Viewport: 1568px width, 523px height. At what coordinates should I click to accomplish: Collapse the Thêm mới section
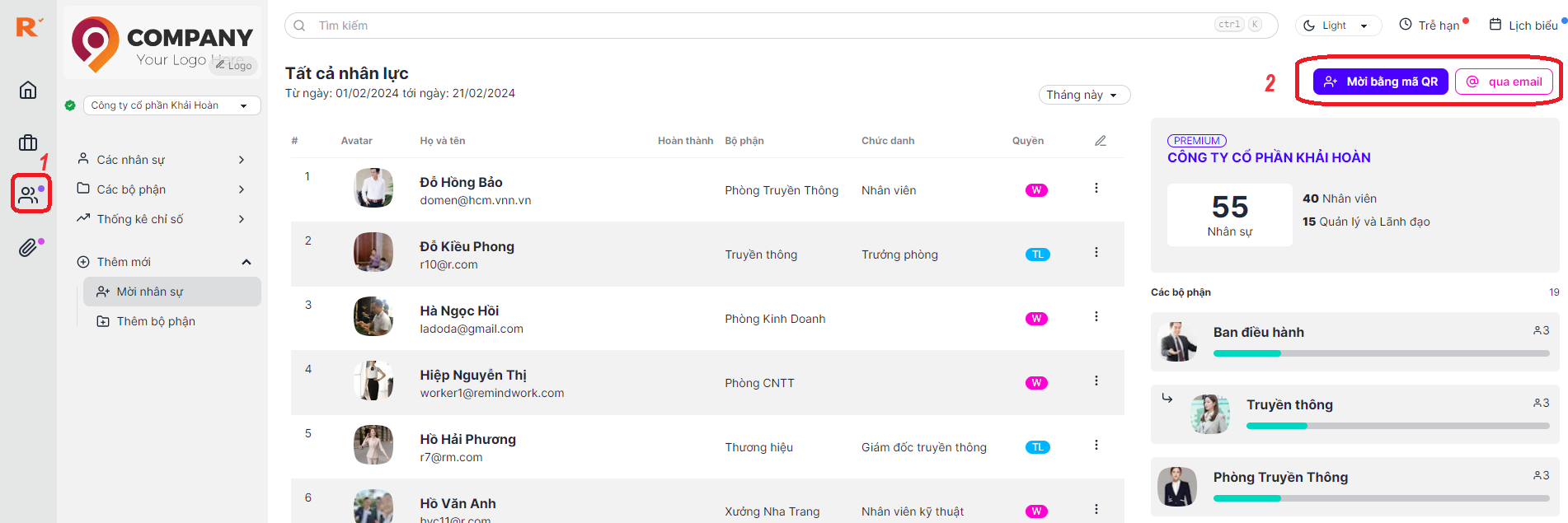pyautogui.click(x=246, y=262)
